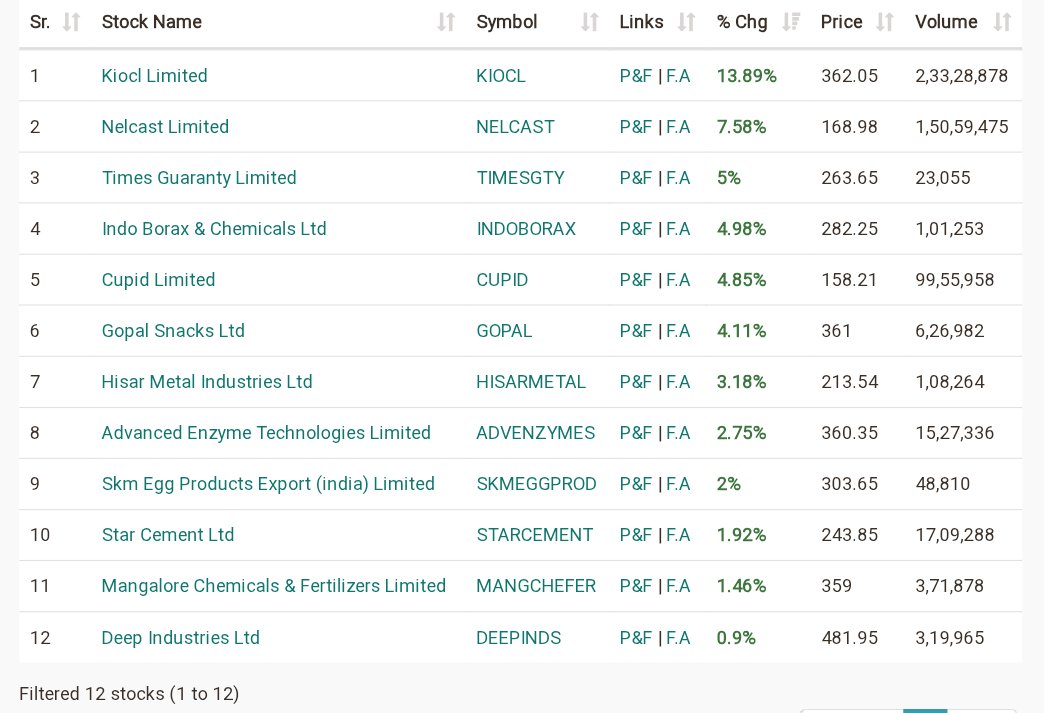
Task: Open Cupid Limited stock link
Action: [158, 280]
